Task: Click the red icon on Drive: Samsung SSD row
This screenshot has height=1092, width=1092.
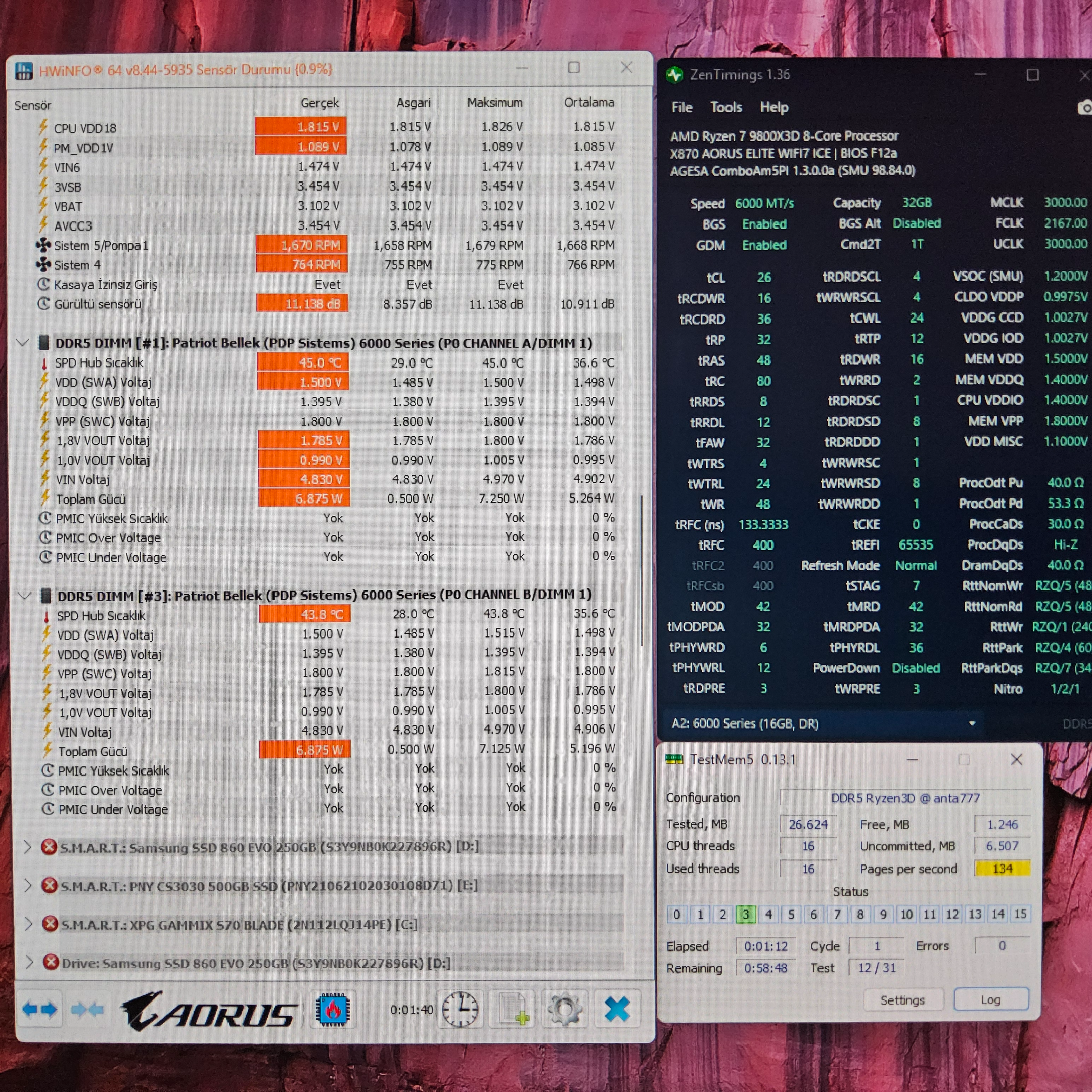Action: pos(51,962)
